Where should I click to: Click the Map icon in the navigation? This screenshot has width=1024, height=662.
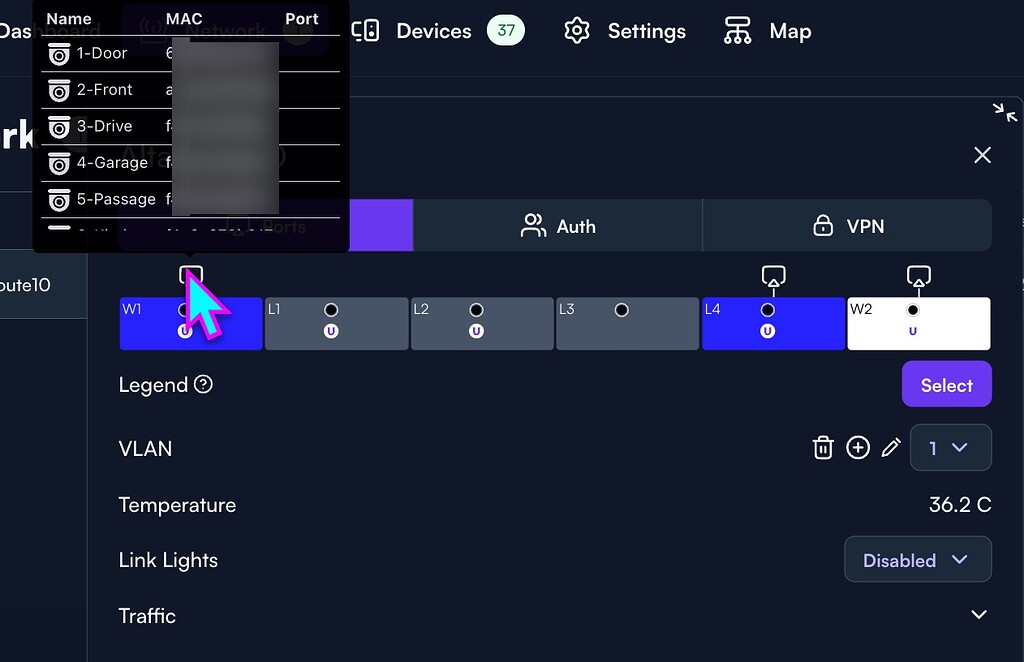[x=737, y=30]
